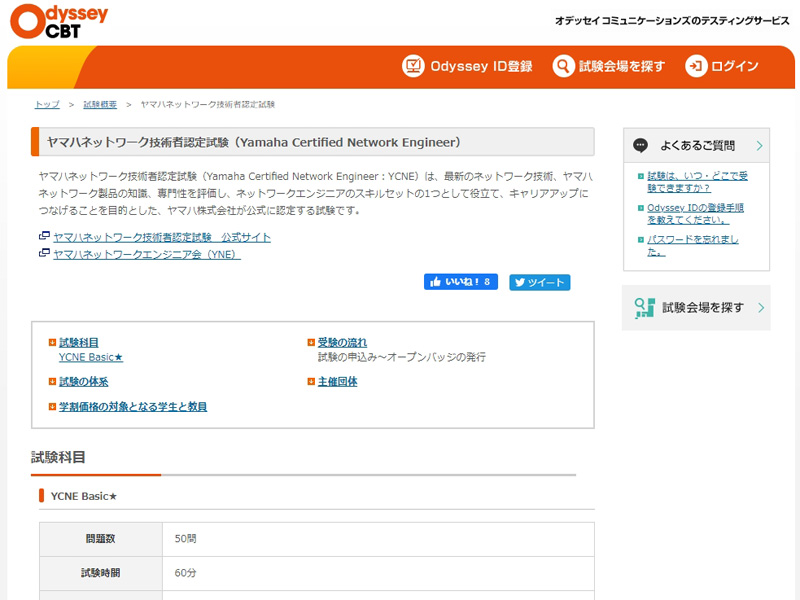The height and width of the screenshot is (600, 800).
Task: Click map search icon in sidebar 試験会場を探す
Action: (x=644, y=308)
